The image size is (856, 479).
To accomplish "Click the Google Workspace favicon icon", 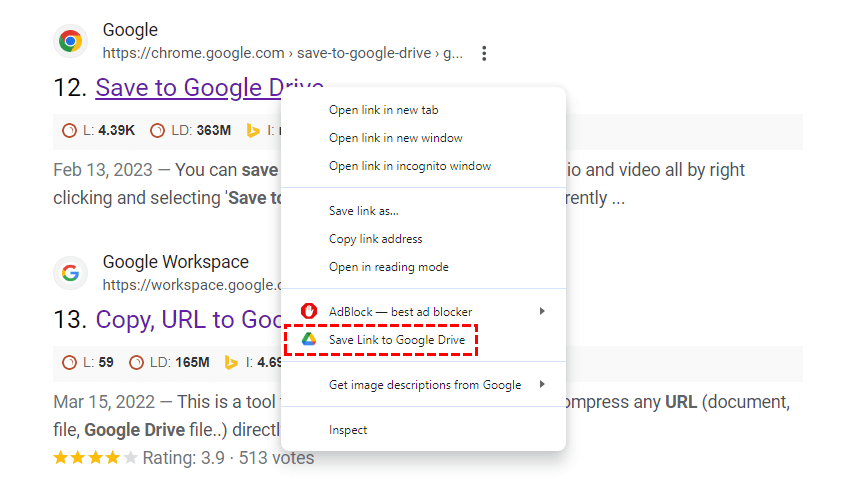I will [70, 273].
